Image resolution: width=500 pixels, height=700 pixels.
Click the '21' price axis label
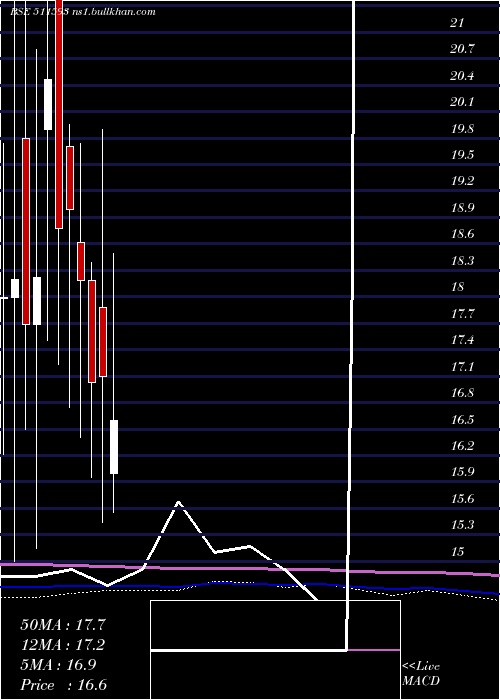point(457,23)
